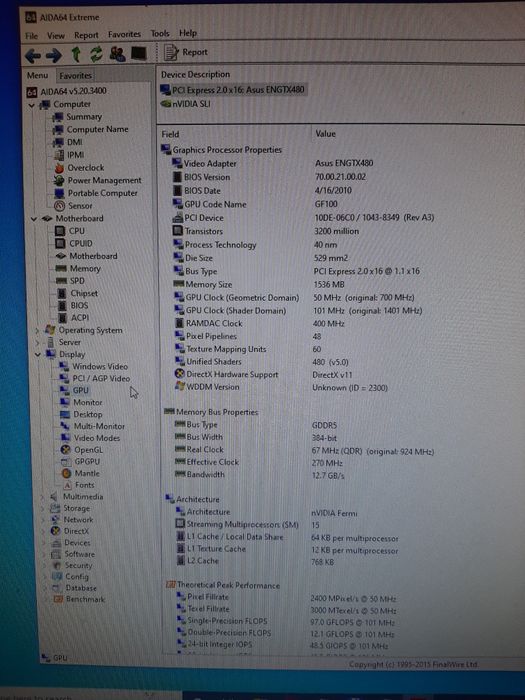
Task: Open the Sensor page
Action: coord(73,206)
